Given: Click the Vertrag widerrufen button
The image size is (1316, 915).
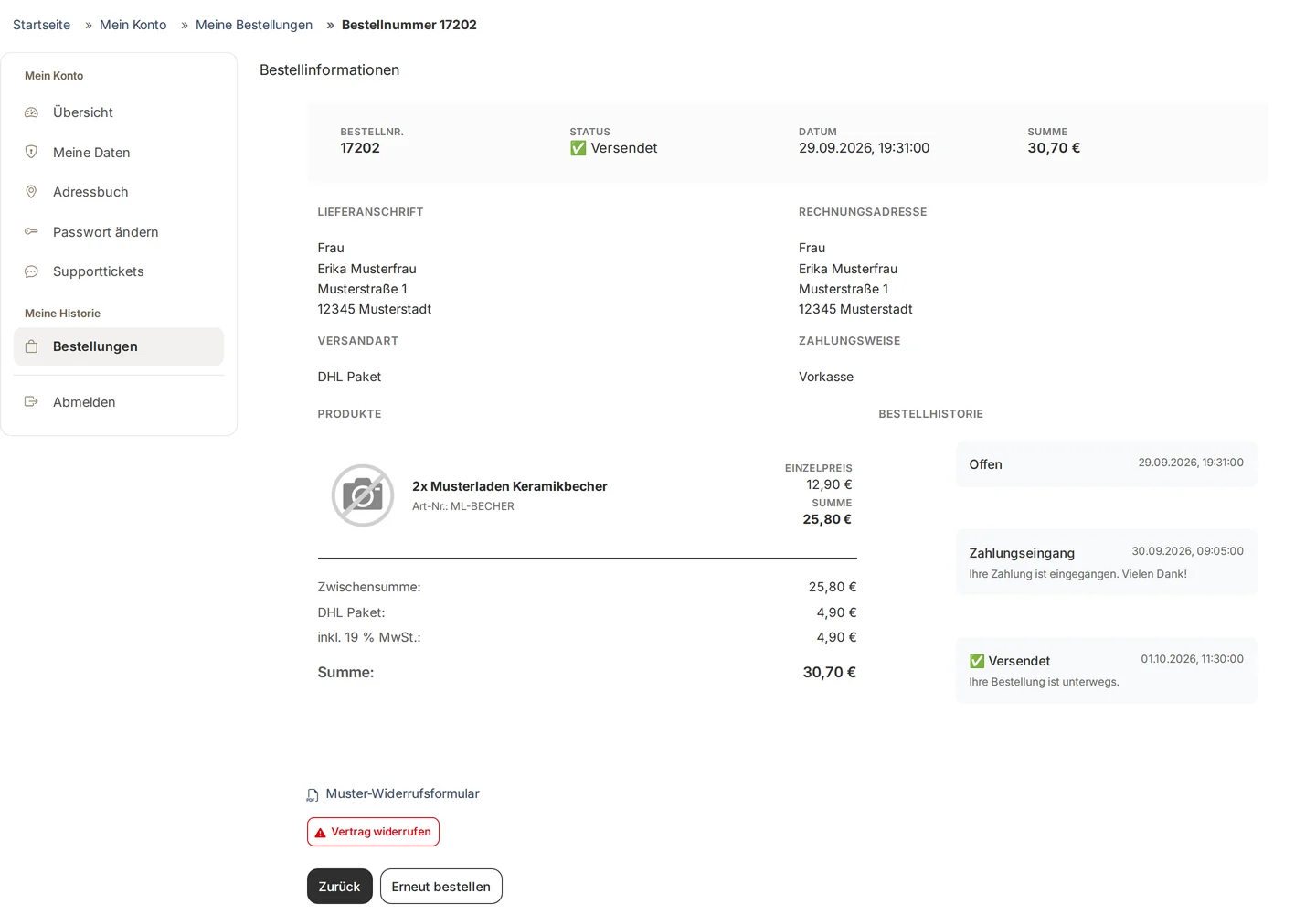Looking at the screenshot, I should click(x=373, y=832).
